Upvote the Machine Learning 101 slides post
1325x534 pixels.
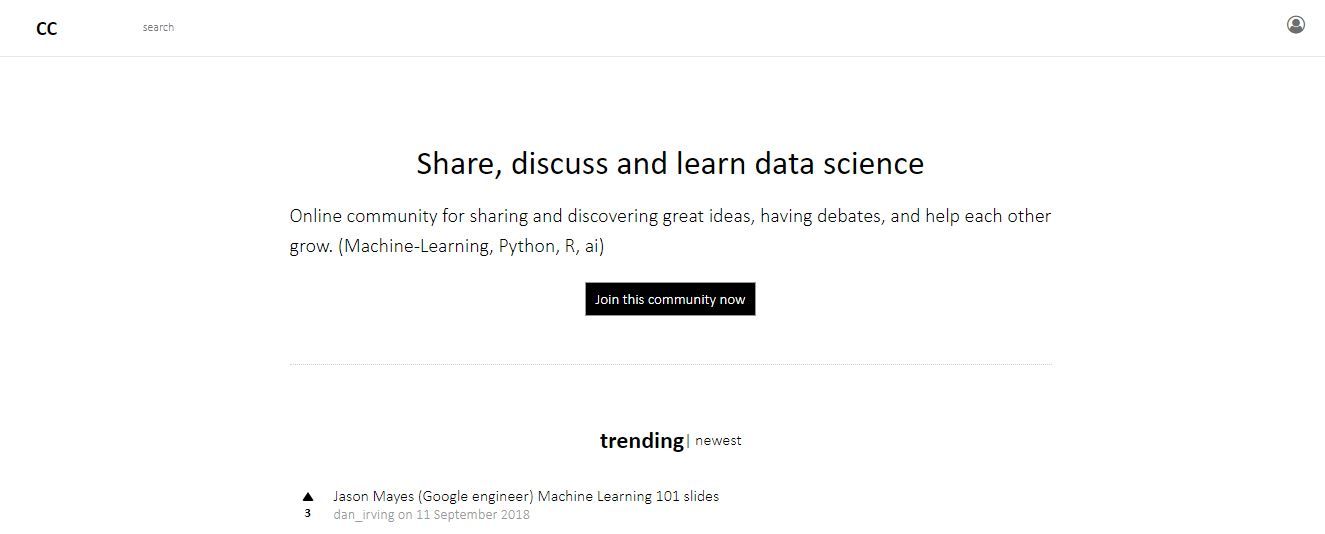[x=308, y=496]
